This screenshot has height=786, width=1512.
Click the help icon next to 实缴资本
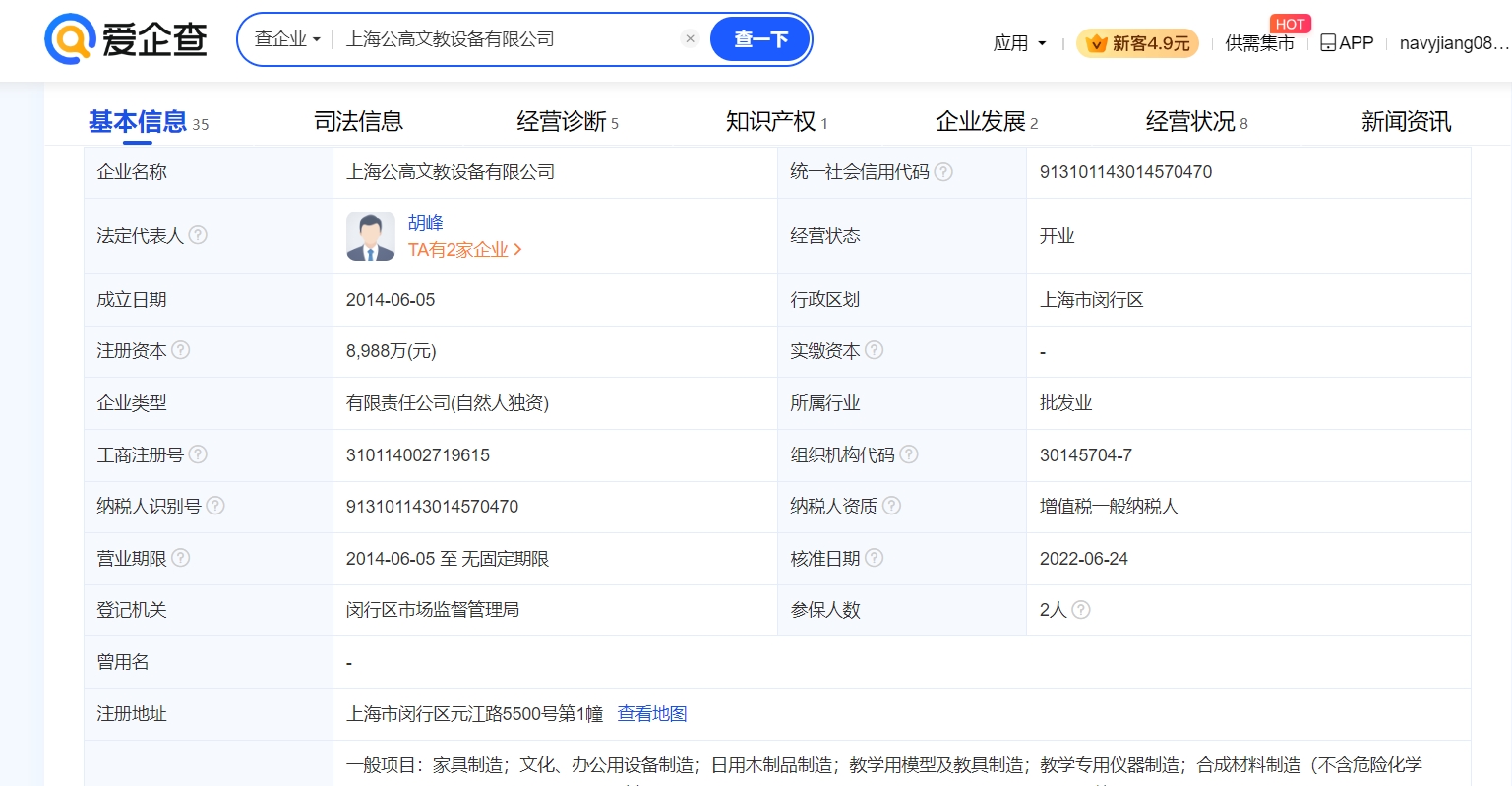(874, 350)
